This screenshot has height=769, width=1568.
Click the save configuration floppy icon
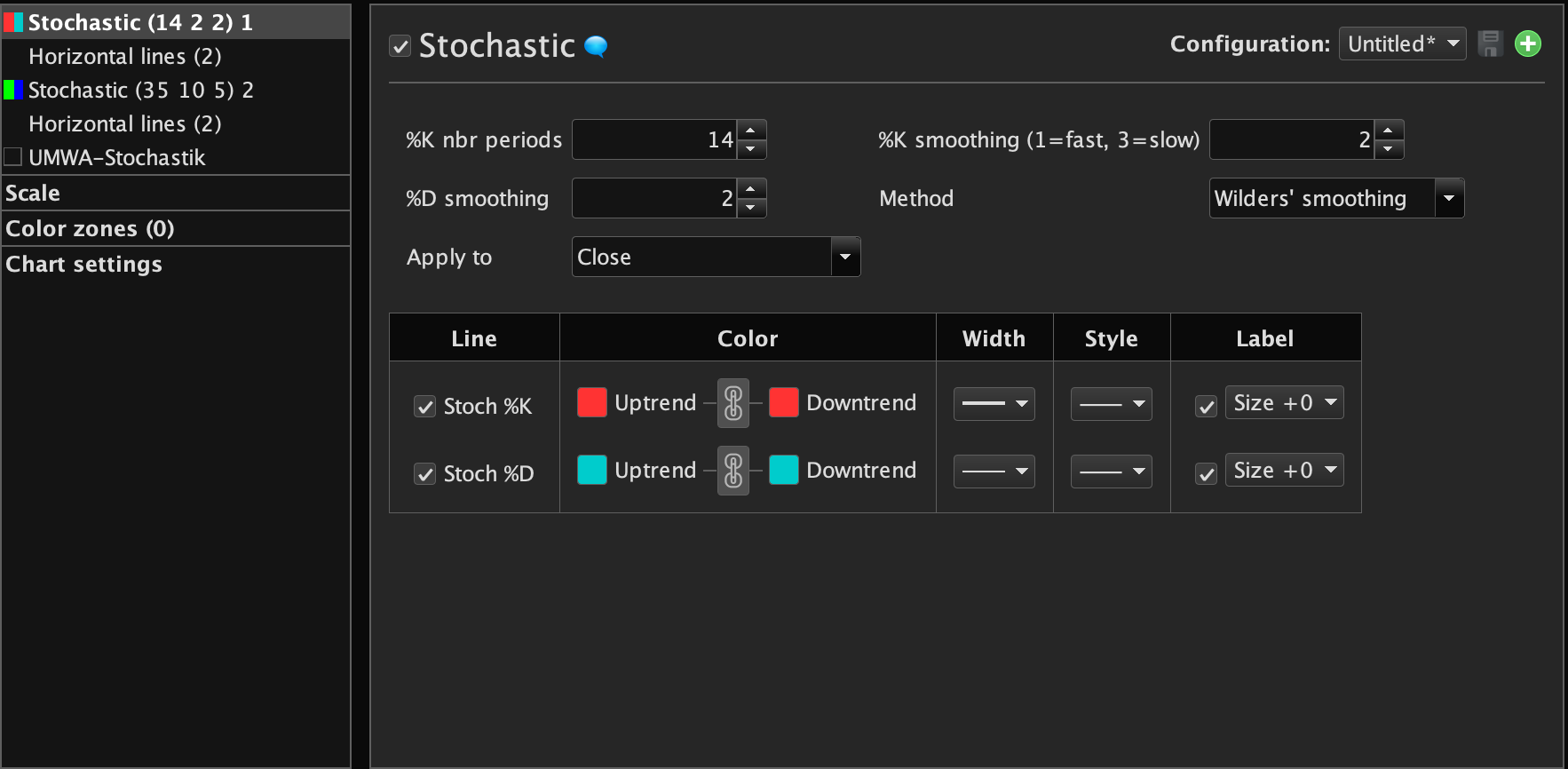[x=1490, y=44]
